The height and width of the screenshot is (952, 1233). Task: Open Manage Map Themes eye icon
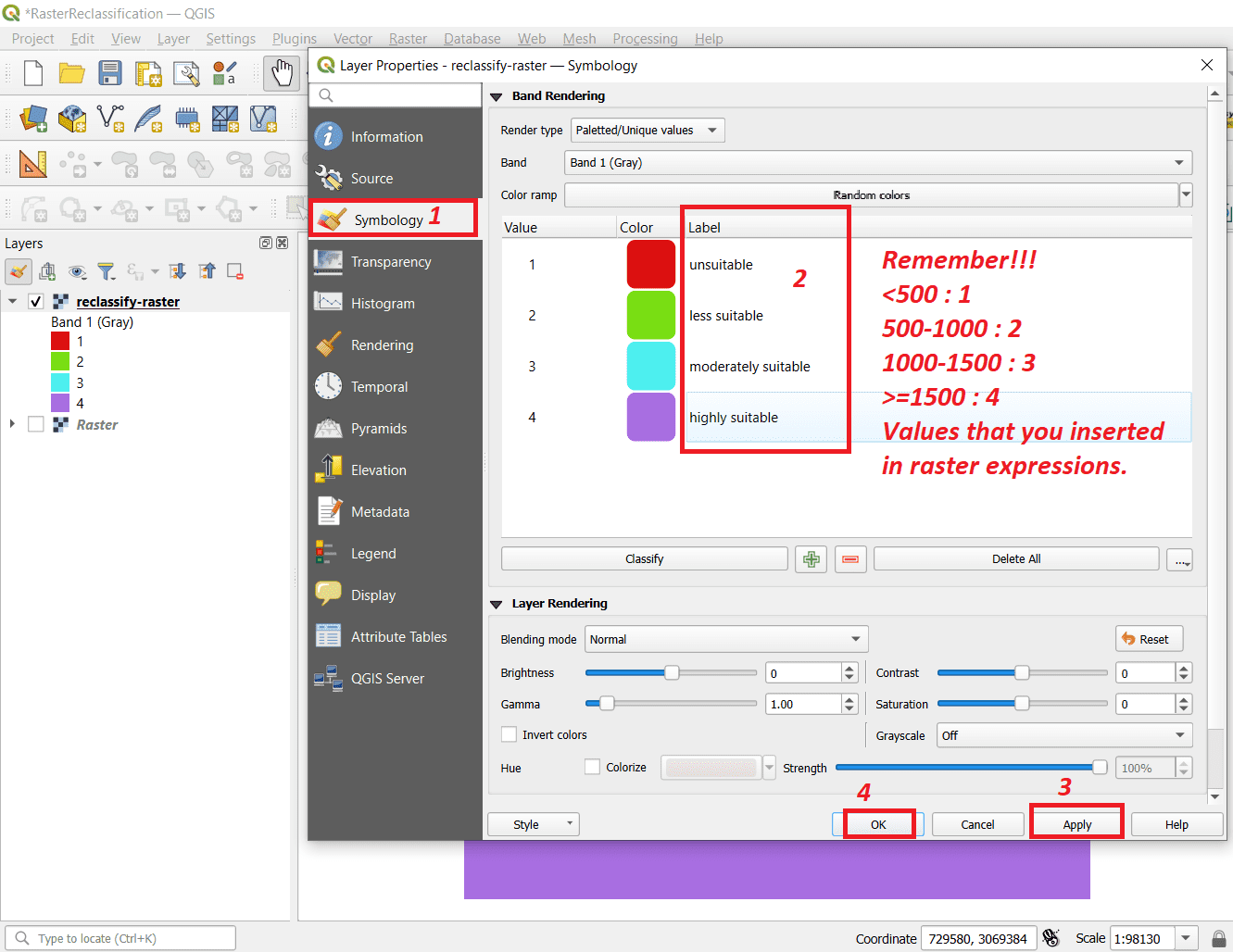(77, 269)
